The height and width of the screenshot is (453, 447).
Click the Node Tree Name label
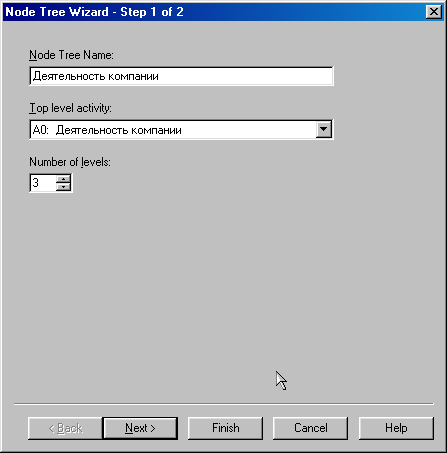71,55
